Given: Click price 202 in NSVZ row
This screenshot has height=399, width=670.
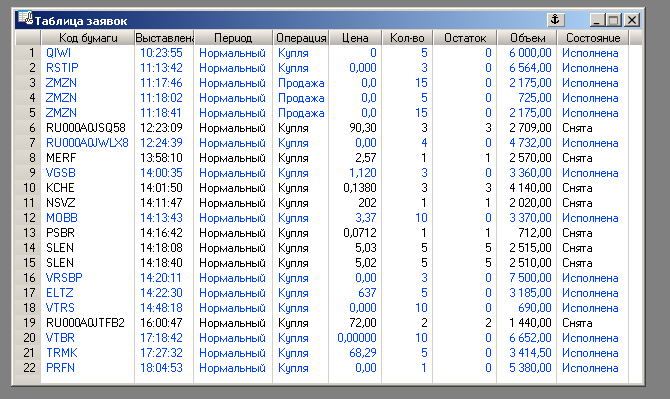Looking at the screenshot, I should pos(367,202).
